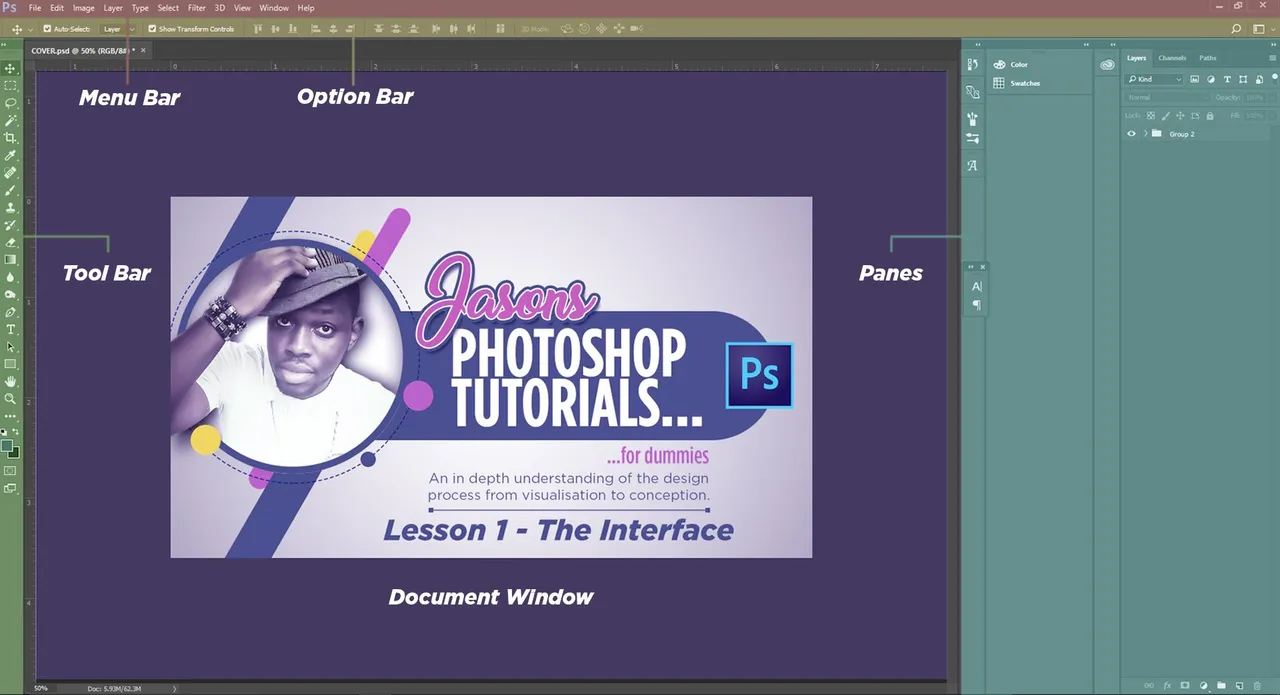The width and height of the screenshot is (1280, 695).
Task: Select the Move tool in the toolbar
Action: tap(11, 69)
